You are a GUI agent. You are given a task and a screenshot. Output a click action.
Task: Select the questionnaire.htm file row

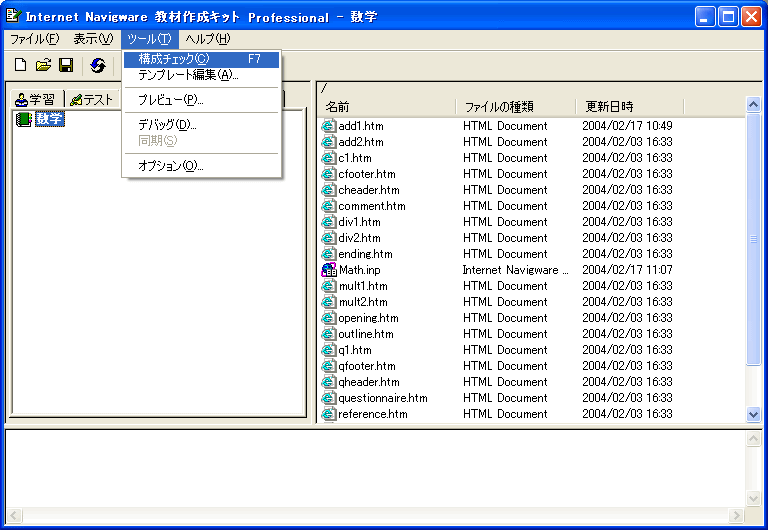pyautogui.click(x=382, y=398)
